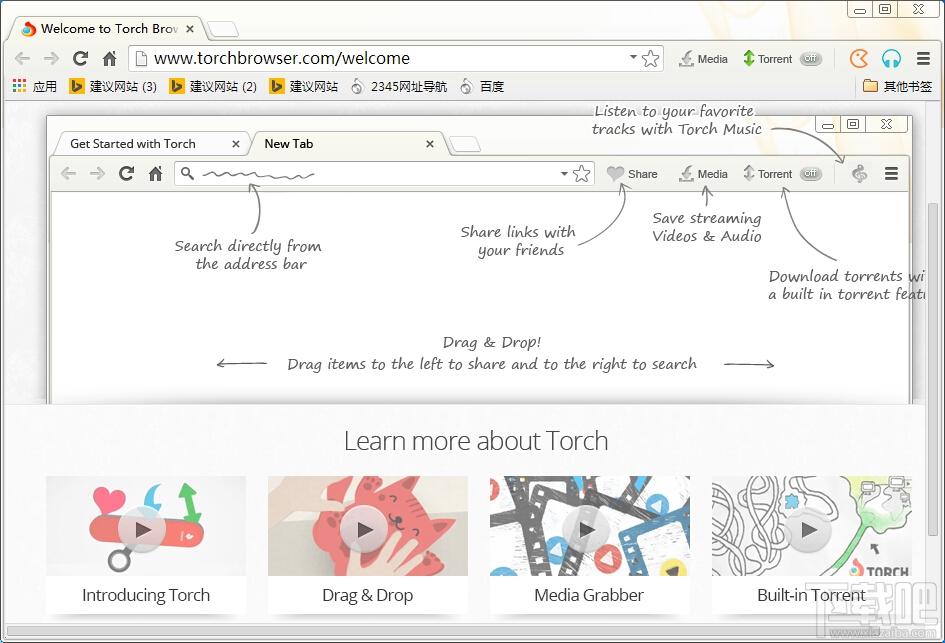Image resolution: width=945 pixels, height=643 pixels.
Task: Minimize the outer Torch browser window
Action: click(x=860, y=9)
